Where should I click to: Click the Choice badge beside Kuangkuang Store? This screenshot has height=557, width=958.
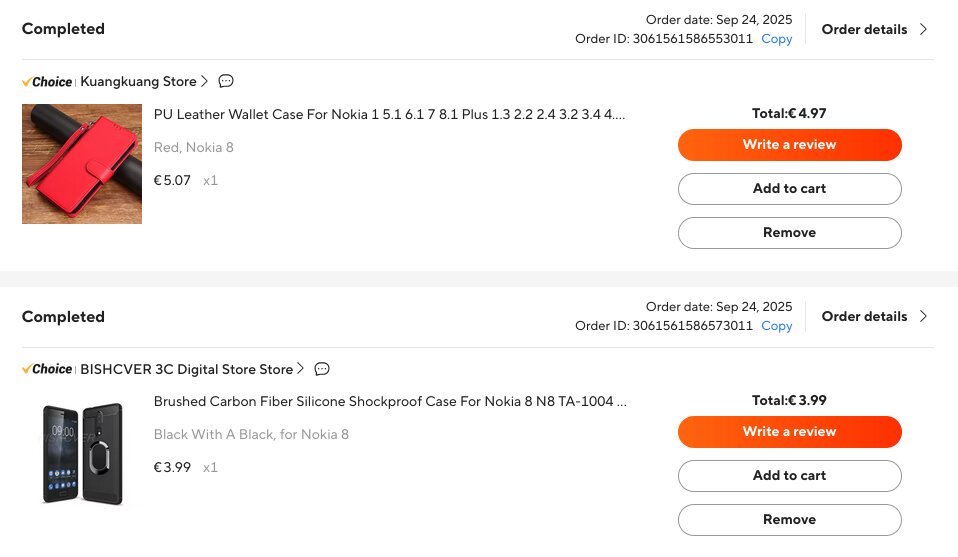[x=47, y=82]
